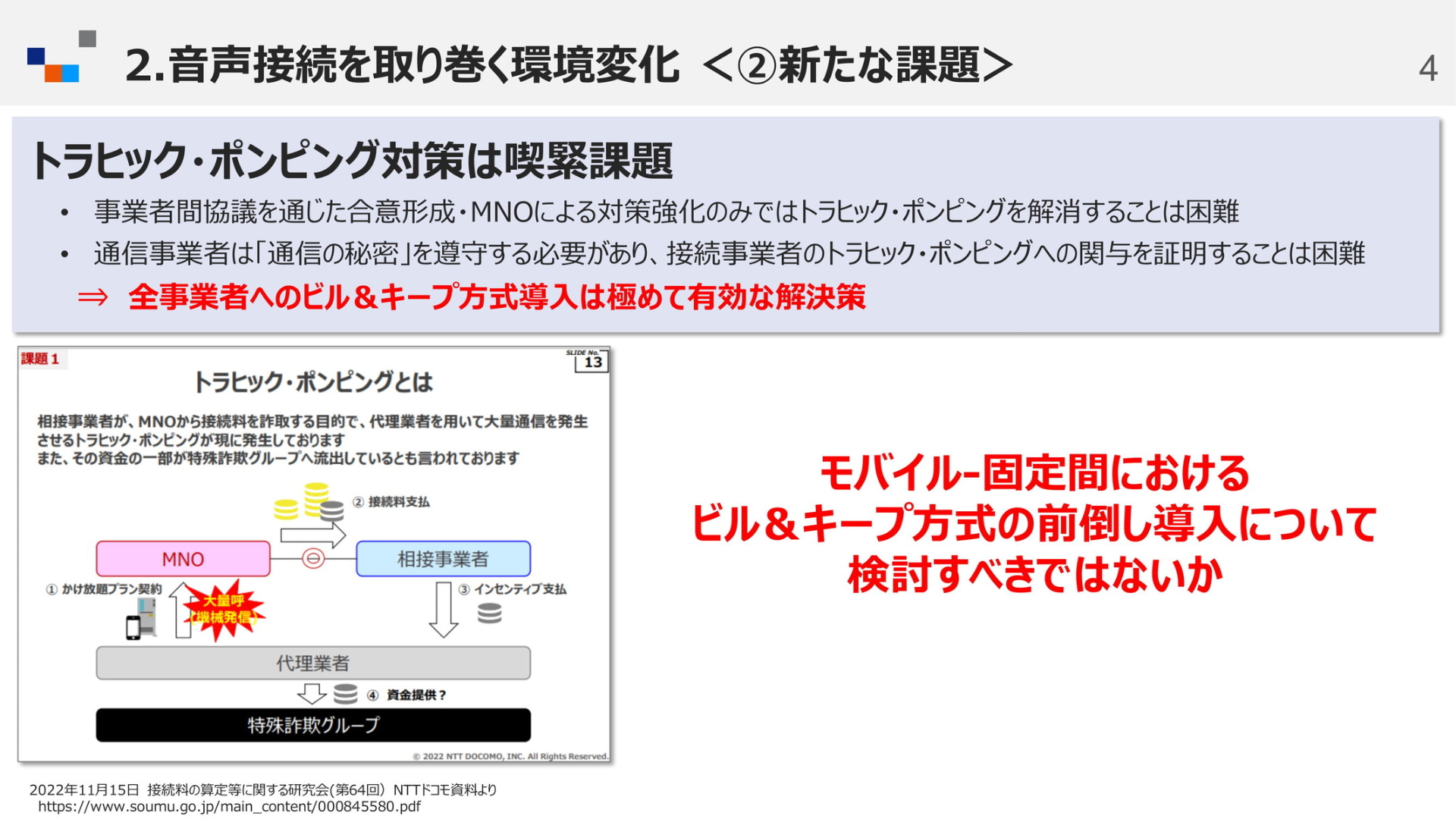This screenshot has height=819, width=1456.
Task: Click the right arrow above MNO connector
Action: point(312,535)
